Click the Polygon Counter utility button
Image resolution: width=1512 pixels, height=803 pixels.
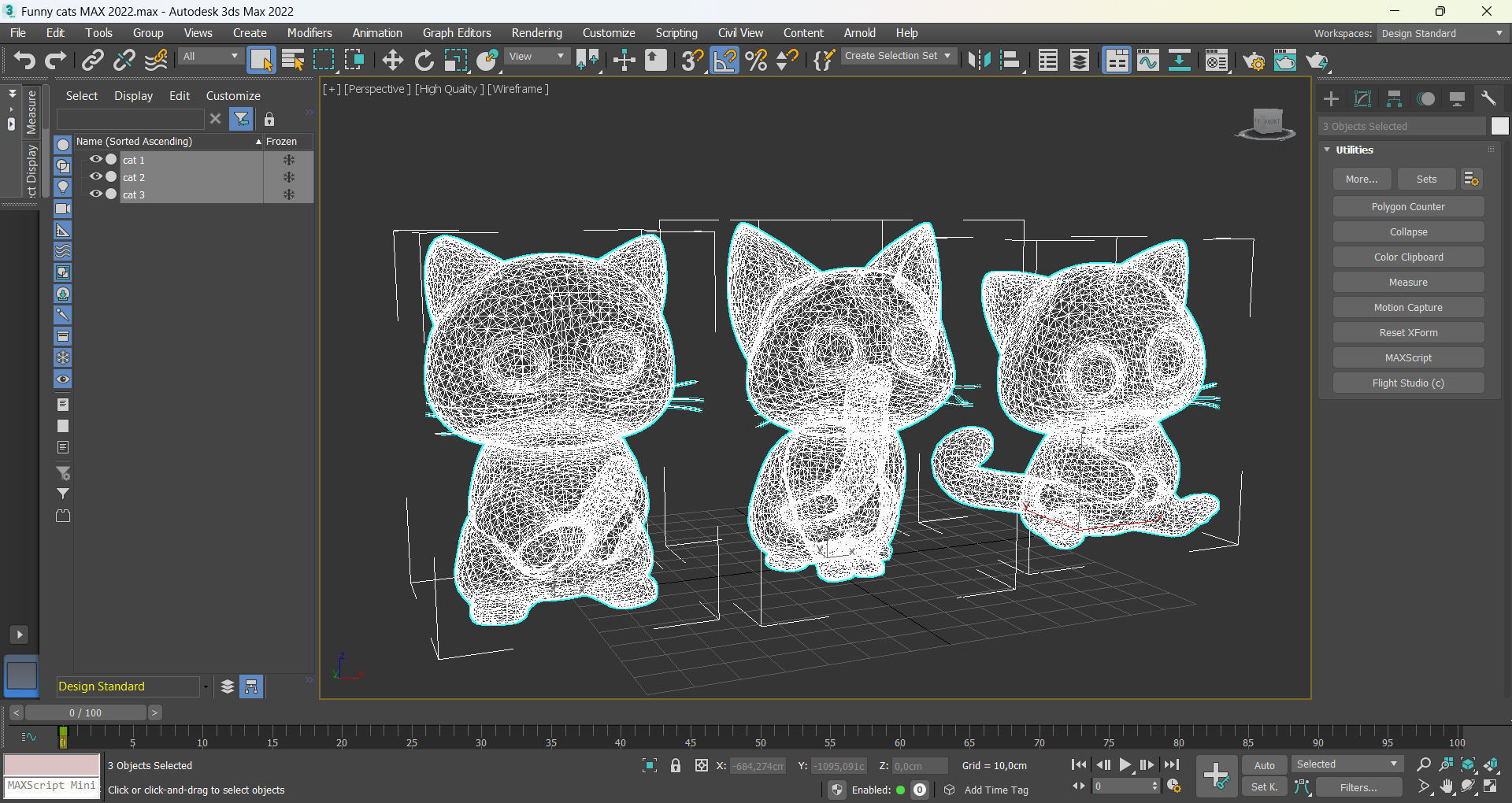coord(1408,207)
